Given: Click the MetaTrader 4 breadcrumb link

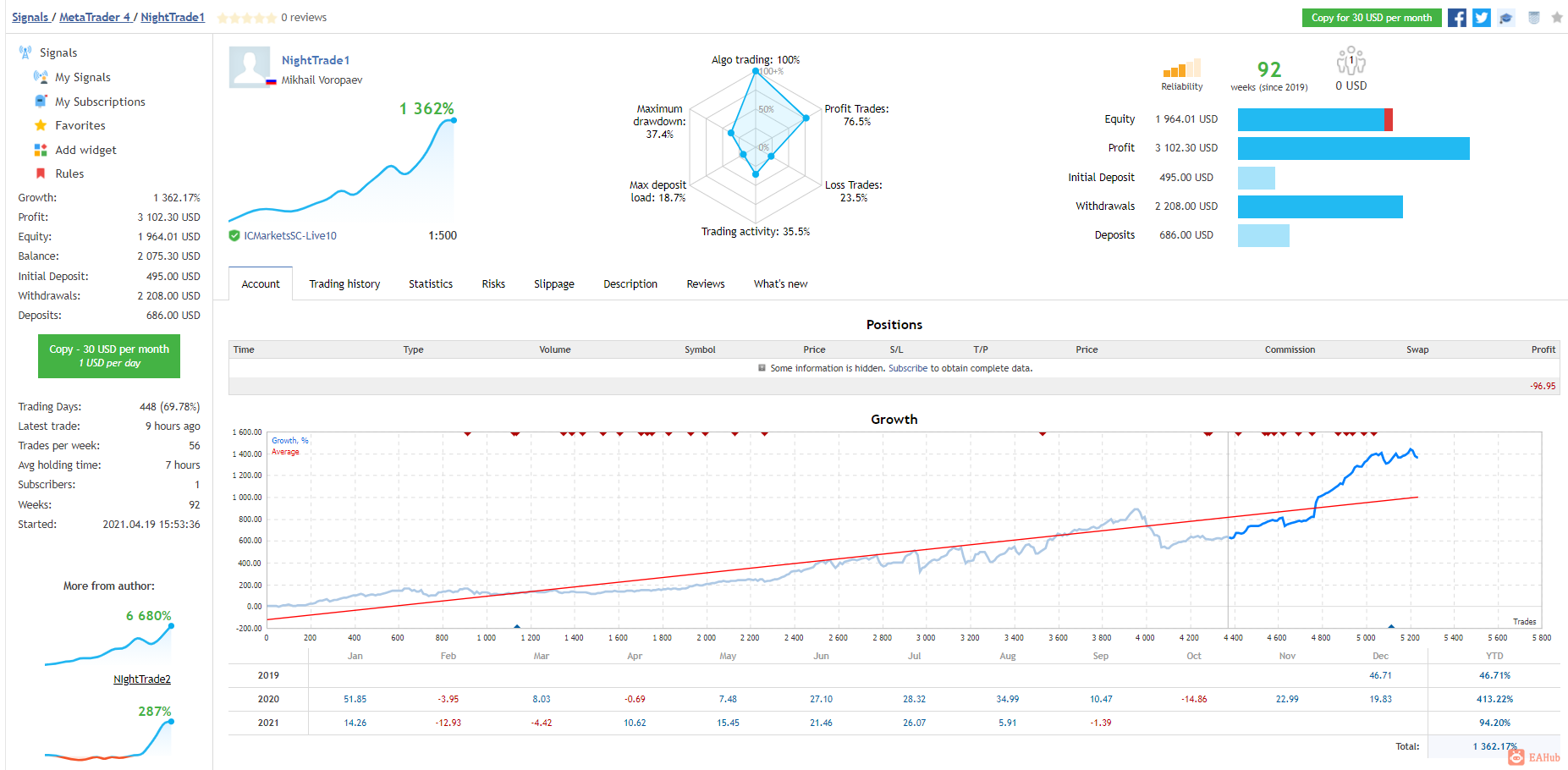Looking at the screenshot, I should (95, 17).
